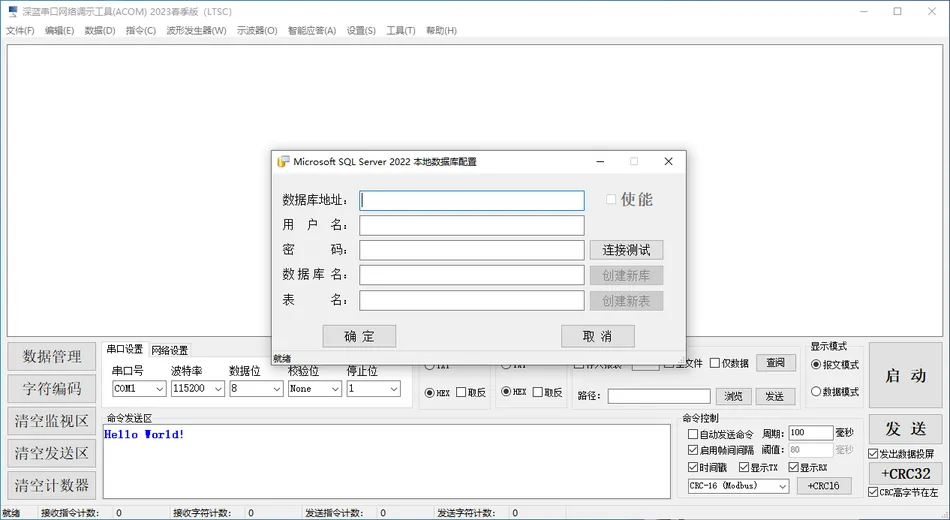
Task: Click the 连接测试 button
Action: tap(626, 250)
